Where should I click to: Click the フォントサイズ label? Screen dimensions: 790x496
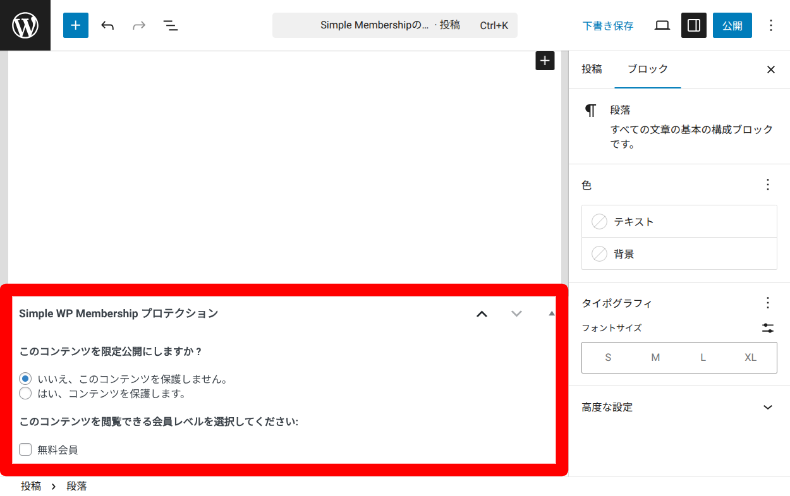point(612,328)
